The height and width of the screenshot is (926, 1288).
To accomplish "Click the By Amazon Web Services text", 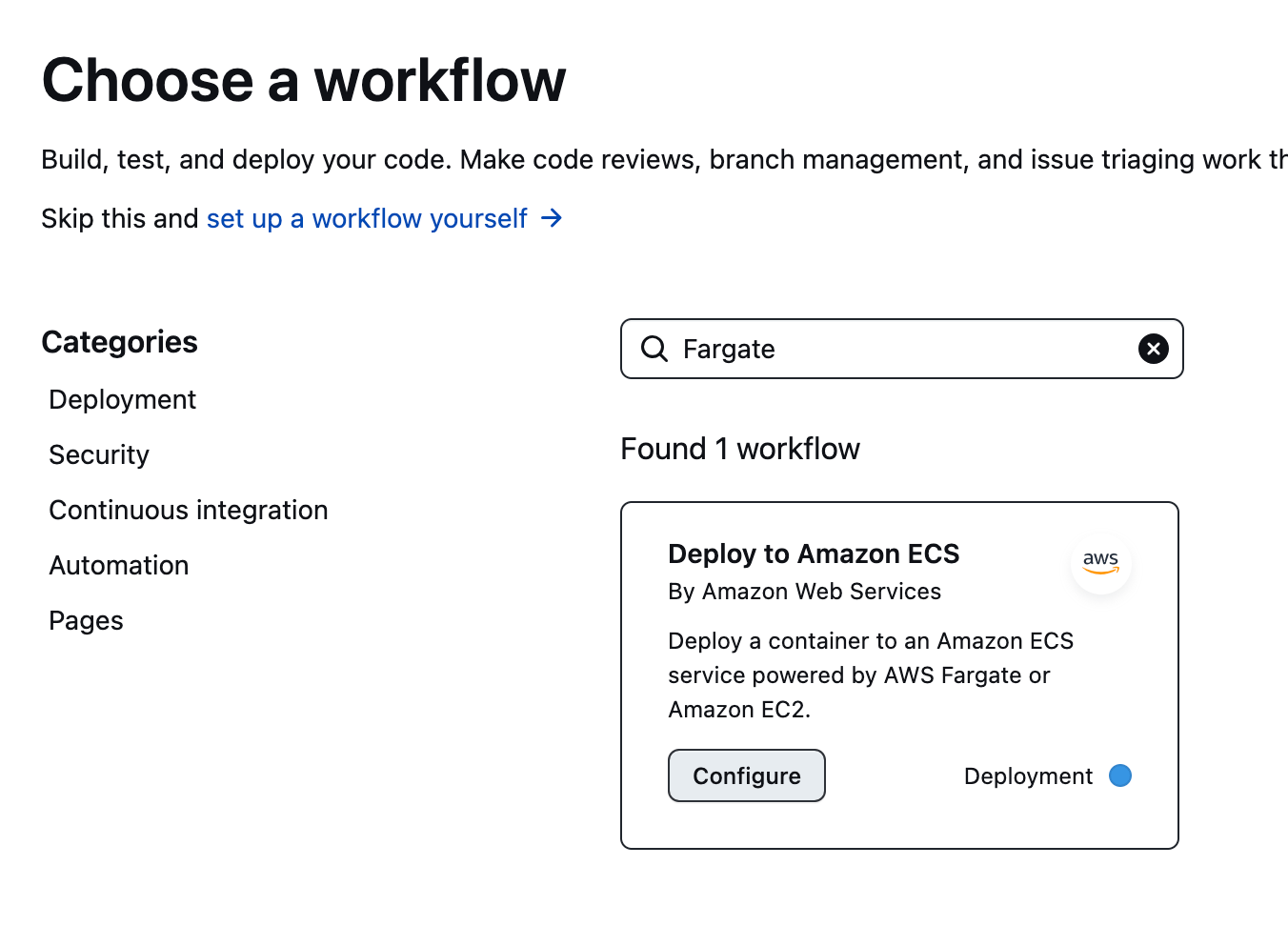I will (x=804, y=592).
